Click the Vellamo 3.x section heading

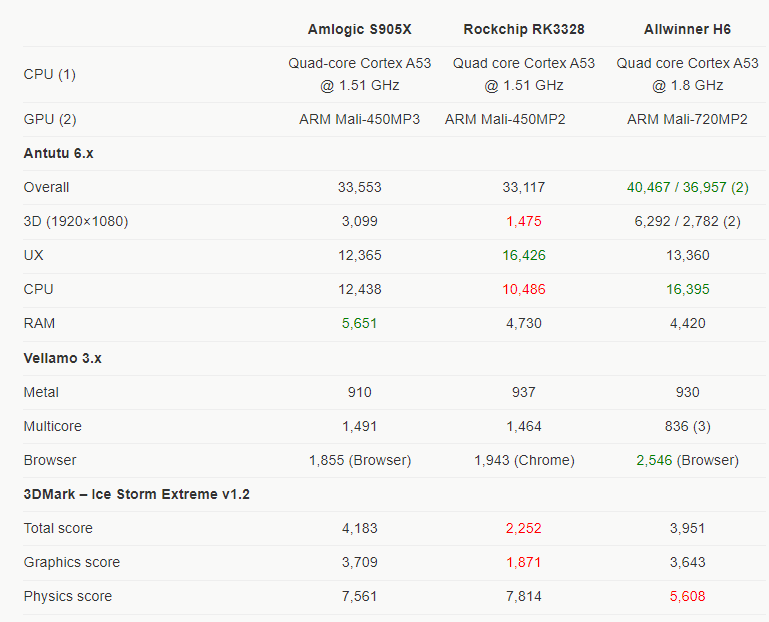[62, 359]
